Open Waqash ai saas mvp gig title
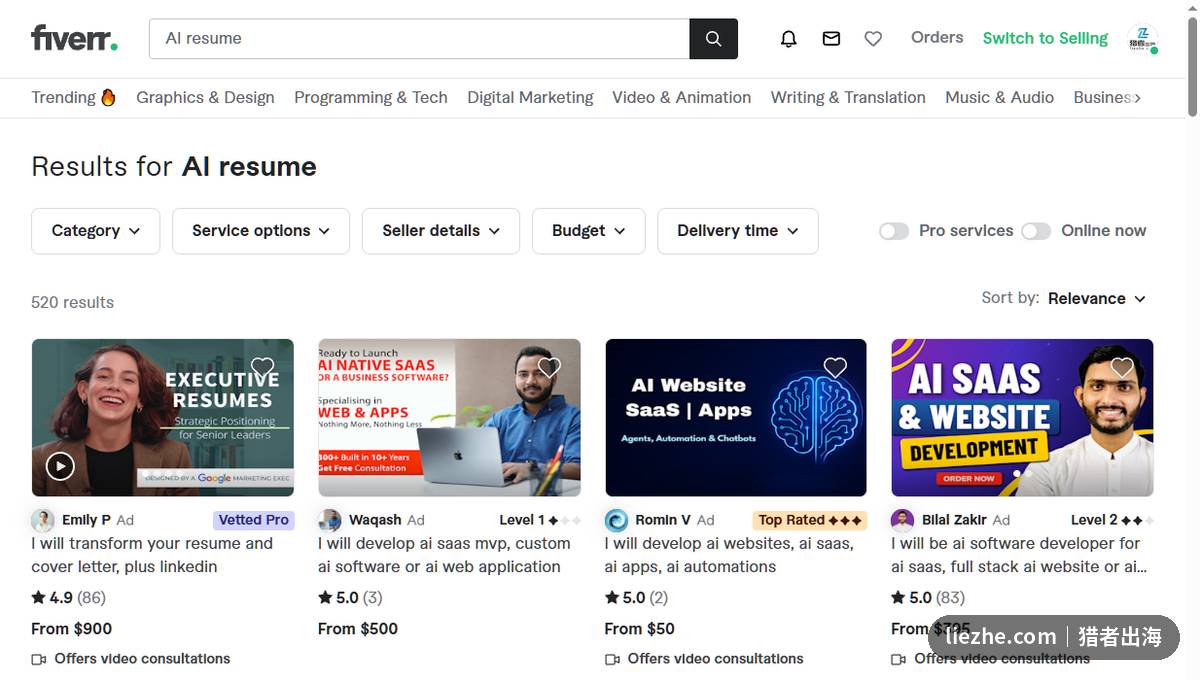Screen dimensions: 1200x680 (444, 555)
